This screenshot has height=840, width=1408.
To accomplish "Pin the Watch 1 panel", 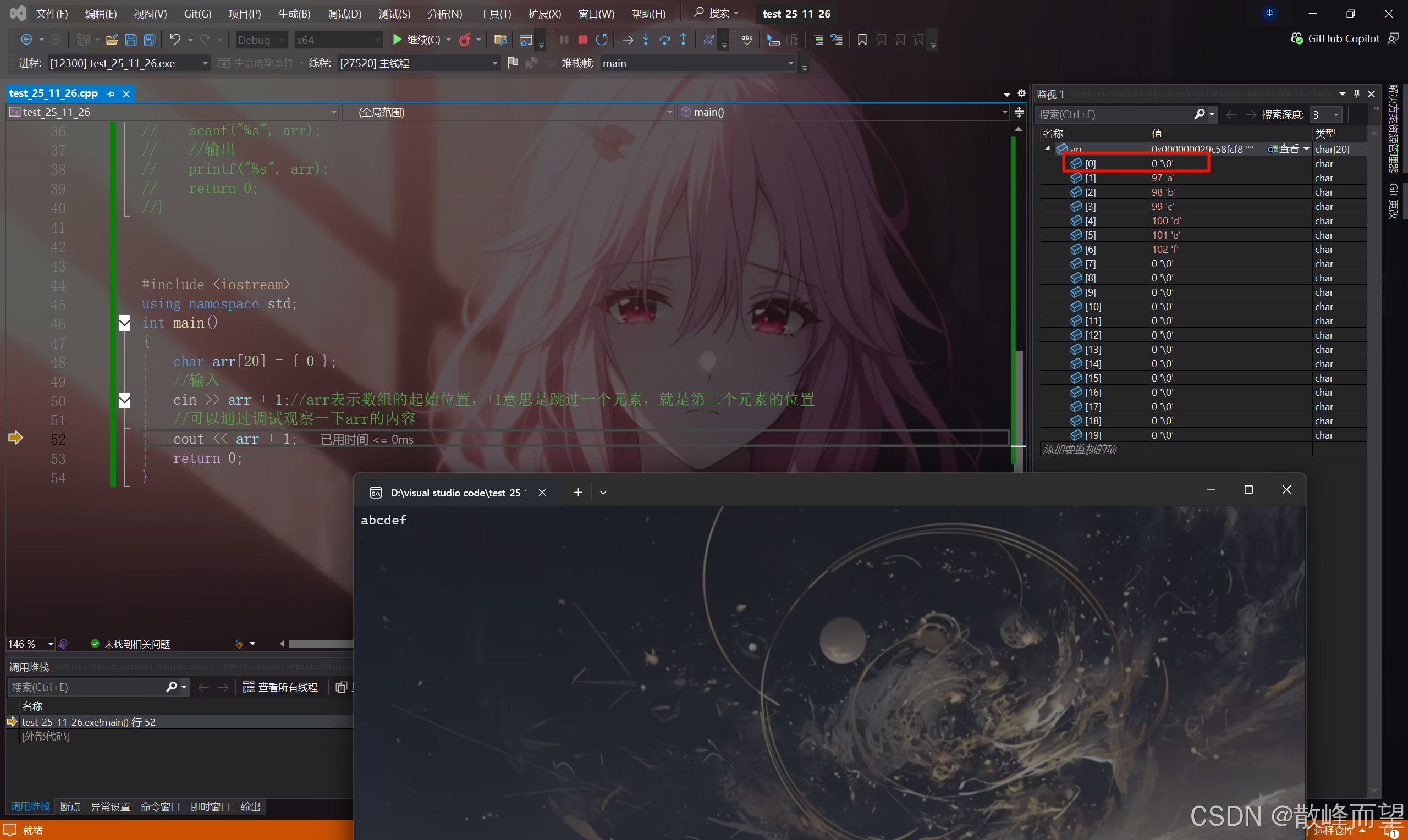I will (1356, 93).
